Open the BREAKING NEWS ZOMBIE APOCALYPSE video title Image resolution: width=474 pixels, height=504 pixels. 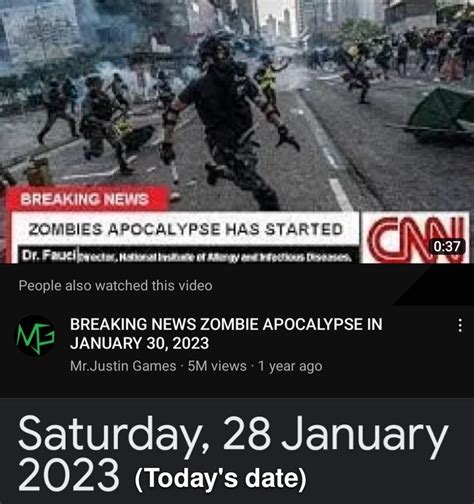click(226, 334)
